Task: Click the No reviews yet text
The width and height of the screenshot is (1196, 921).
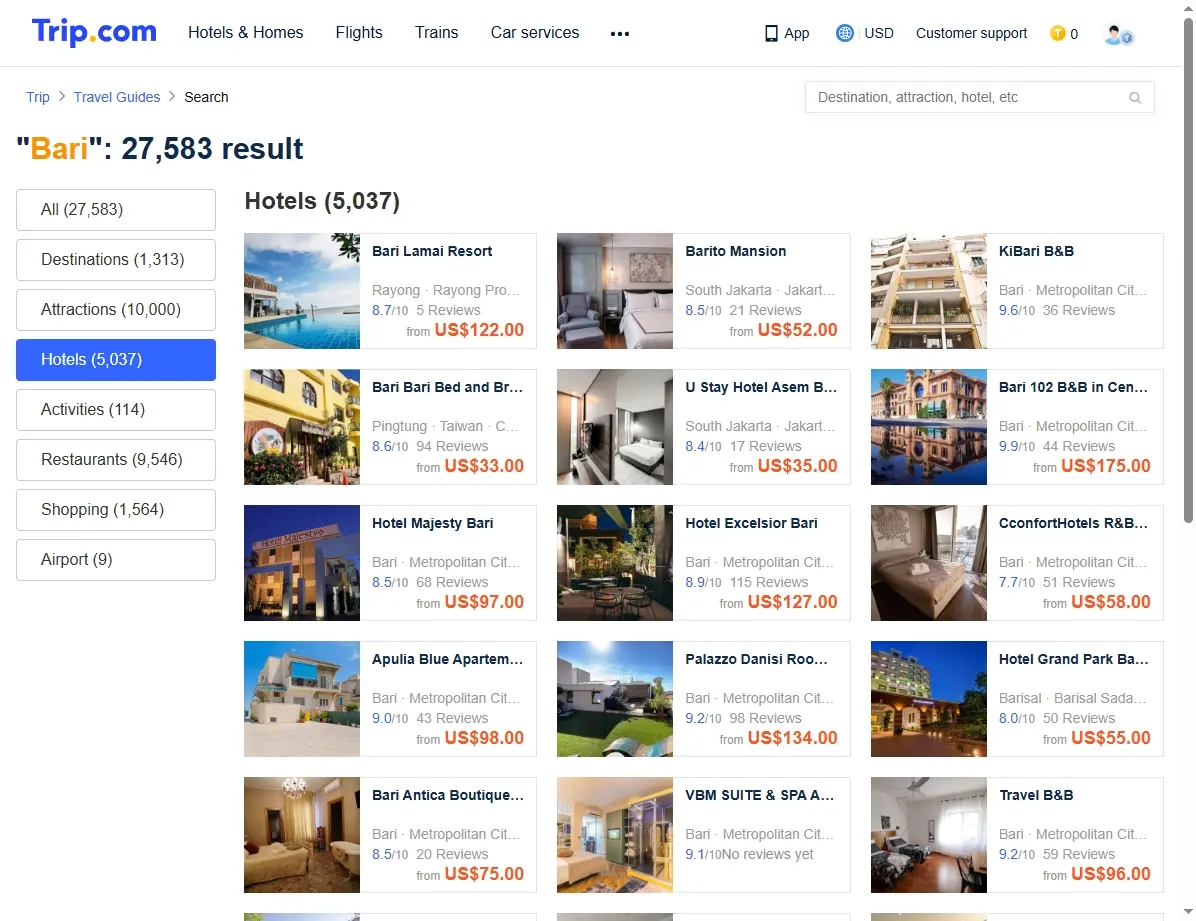Action: 767,855
